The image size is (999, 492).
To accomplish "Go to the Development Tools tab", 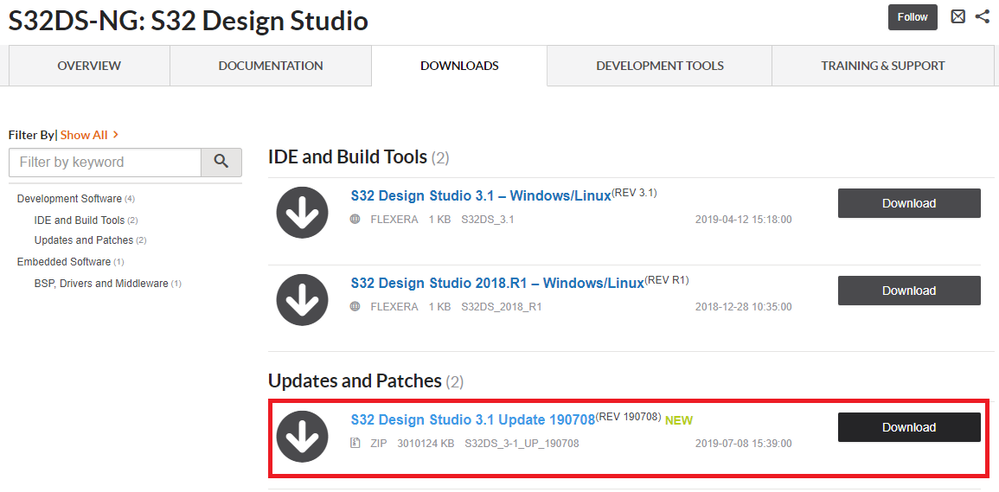I will (660, 66).
